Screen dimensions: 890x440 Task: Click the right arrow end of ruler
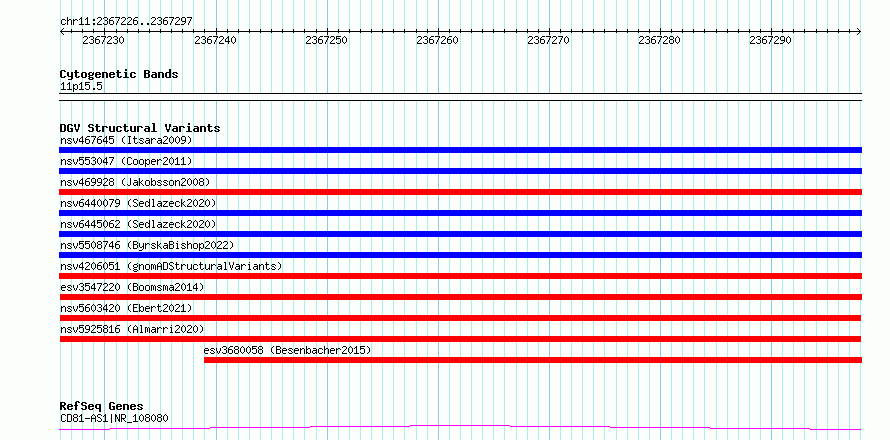click(859, 31)
